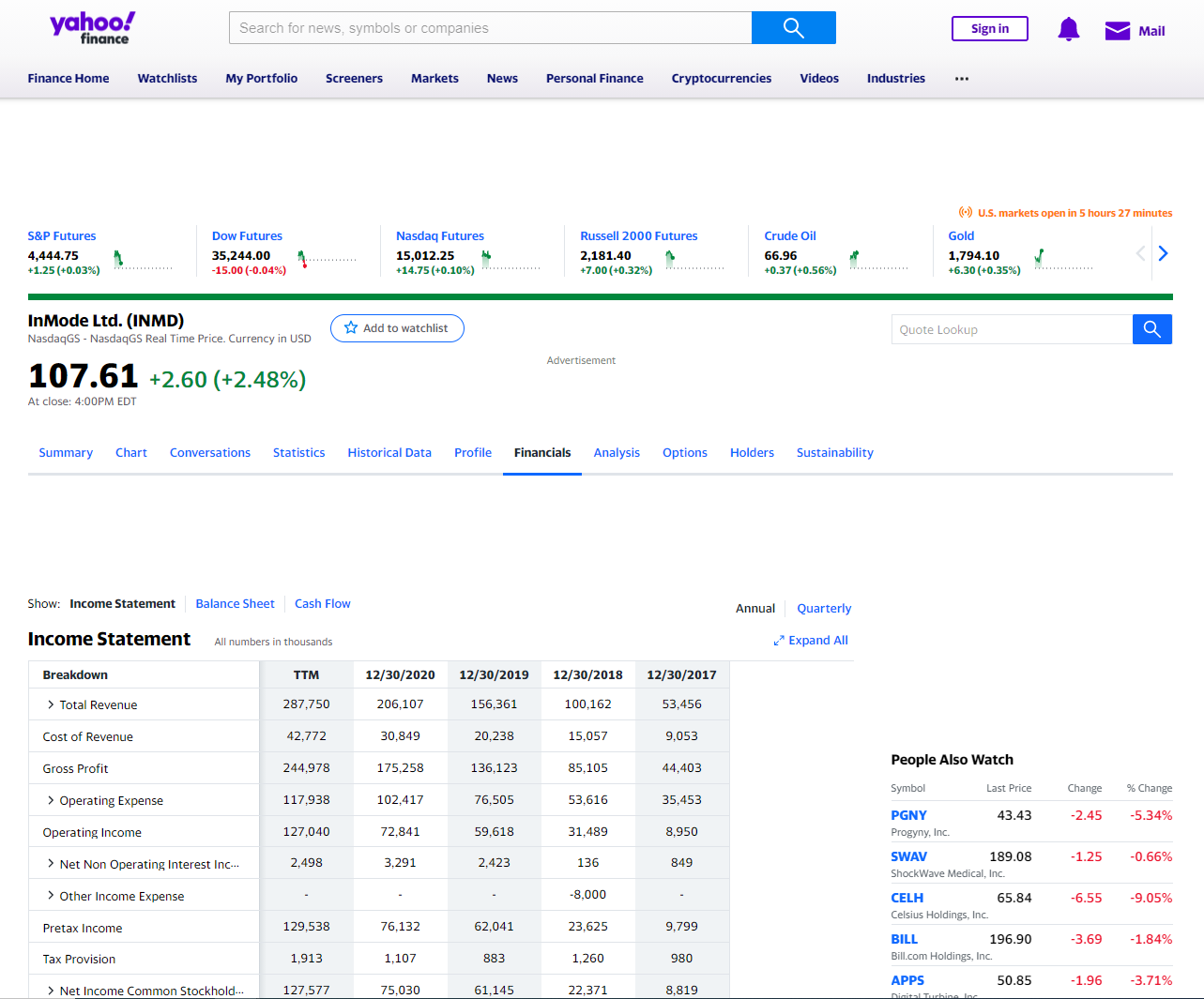Viewport: 1204px width, 999px height.
Task: Open the Summary tab
Action: click(x=66, y=453)
